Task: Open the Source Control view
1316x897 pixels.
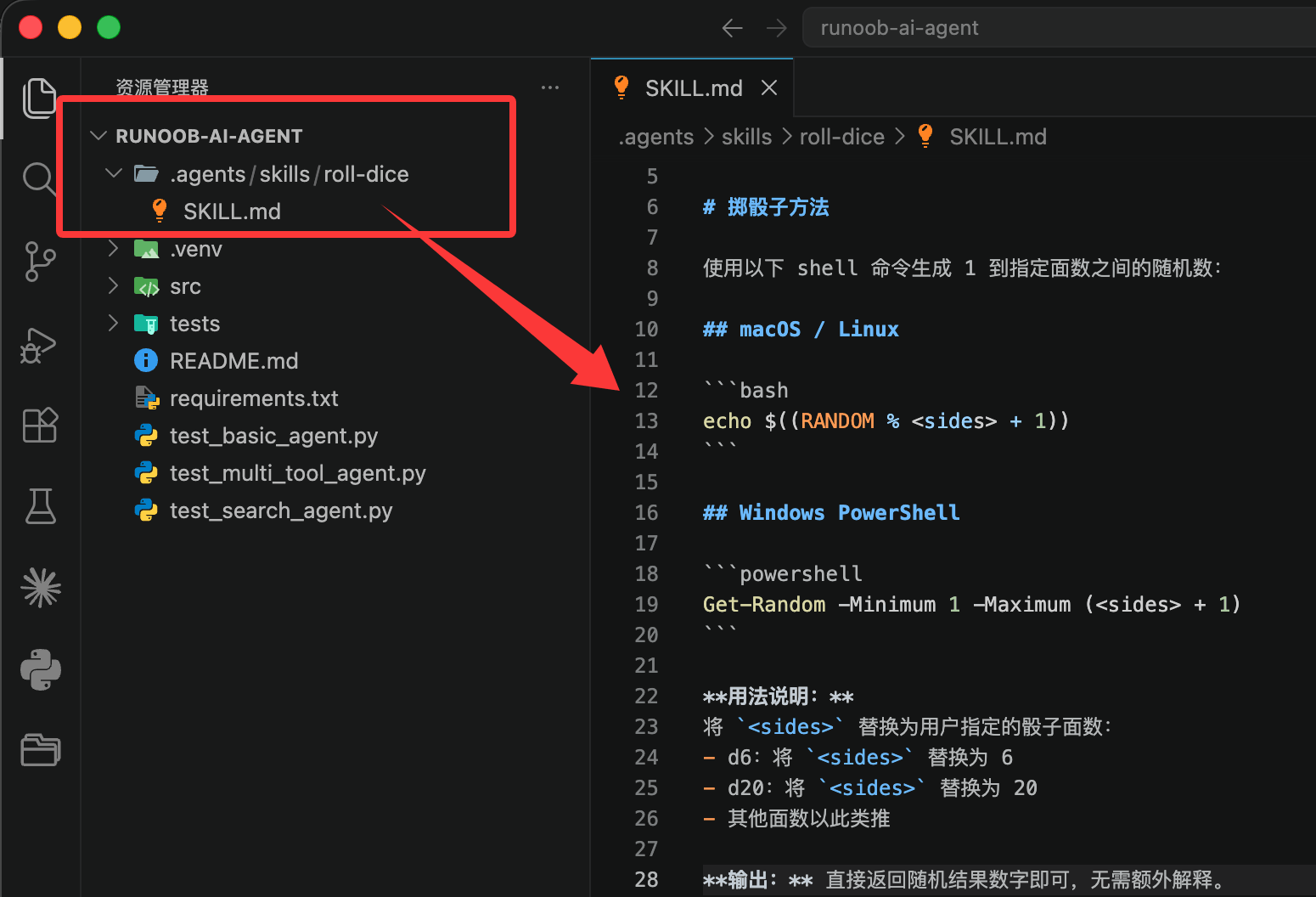Action: coord(40,261)
